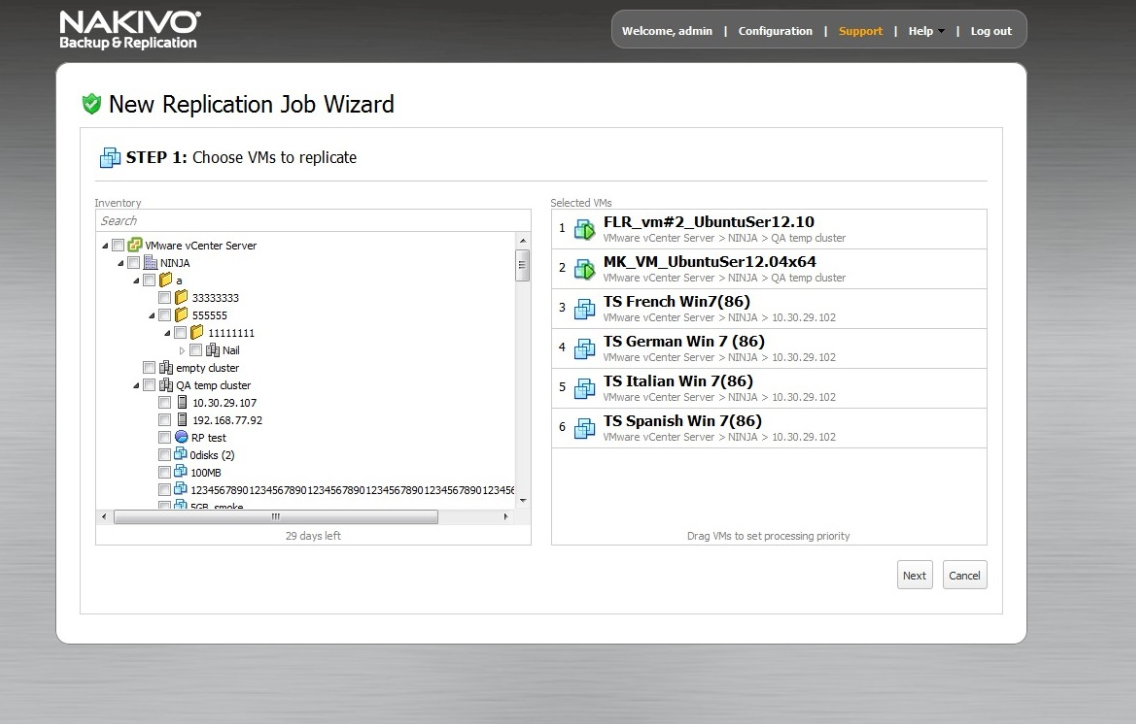Select TS German Win 7 (86) entry
This screenshot has height=724, width=1136.
point(769,349)
